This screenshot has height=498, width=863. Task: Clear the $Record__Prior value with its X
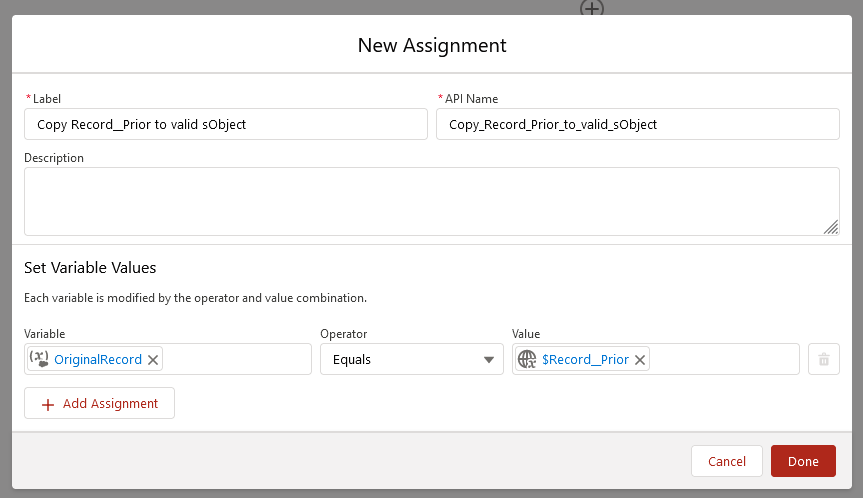point(640,360)
